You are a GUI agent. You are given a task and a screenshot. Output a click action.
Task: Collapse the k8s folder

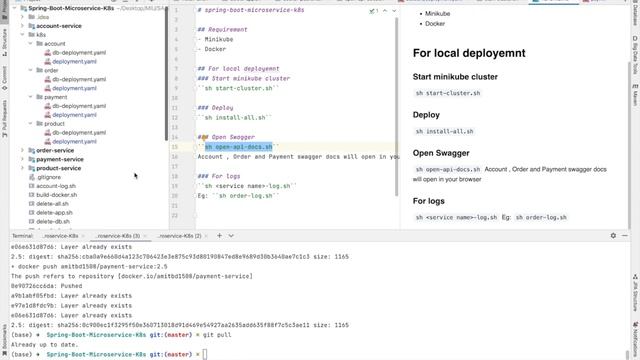pyautogui.click(x=22, y=35)
